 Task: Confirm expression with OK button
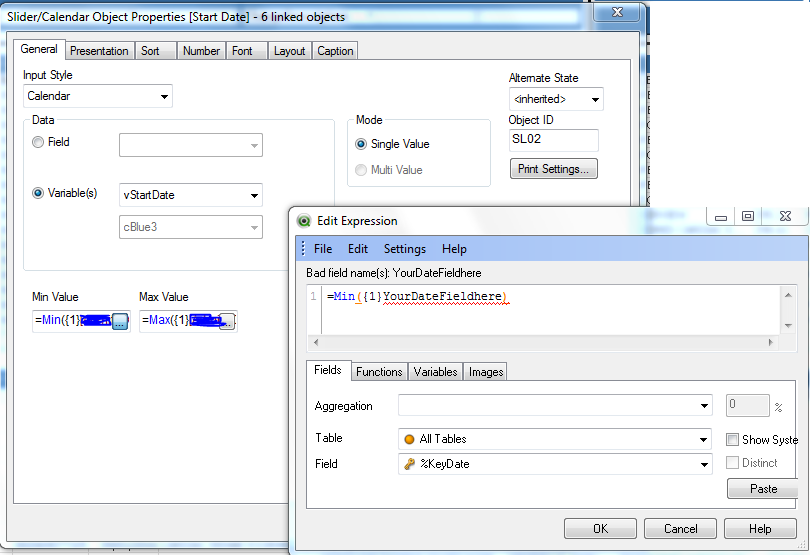pyautogui.click(x=600, y=529)
